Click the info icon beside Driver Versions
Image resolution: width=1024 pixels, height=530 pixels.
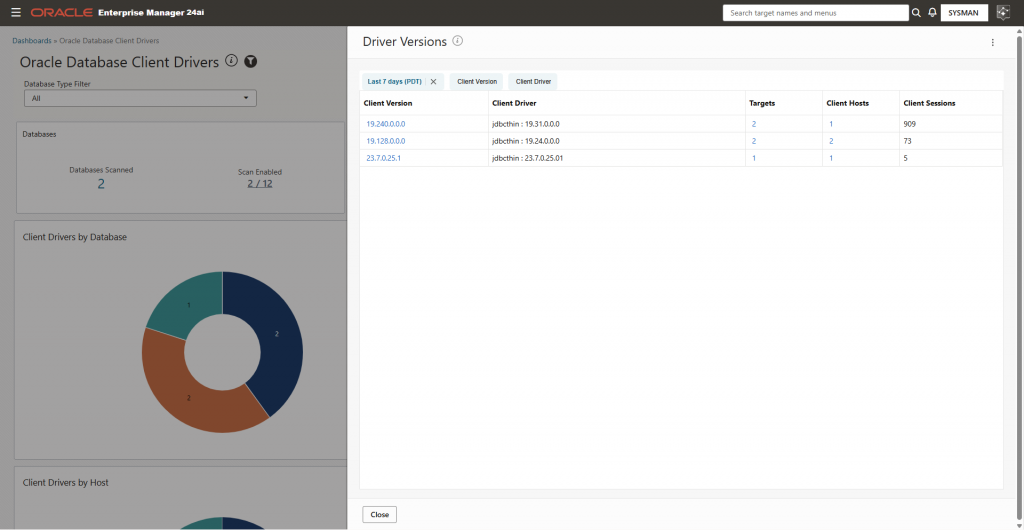(x=458, y=41)
